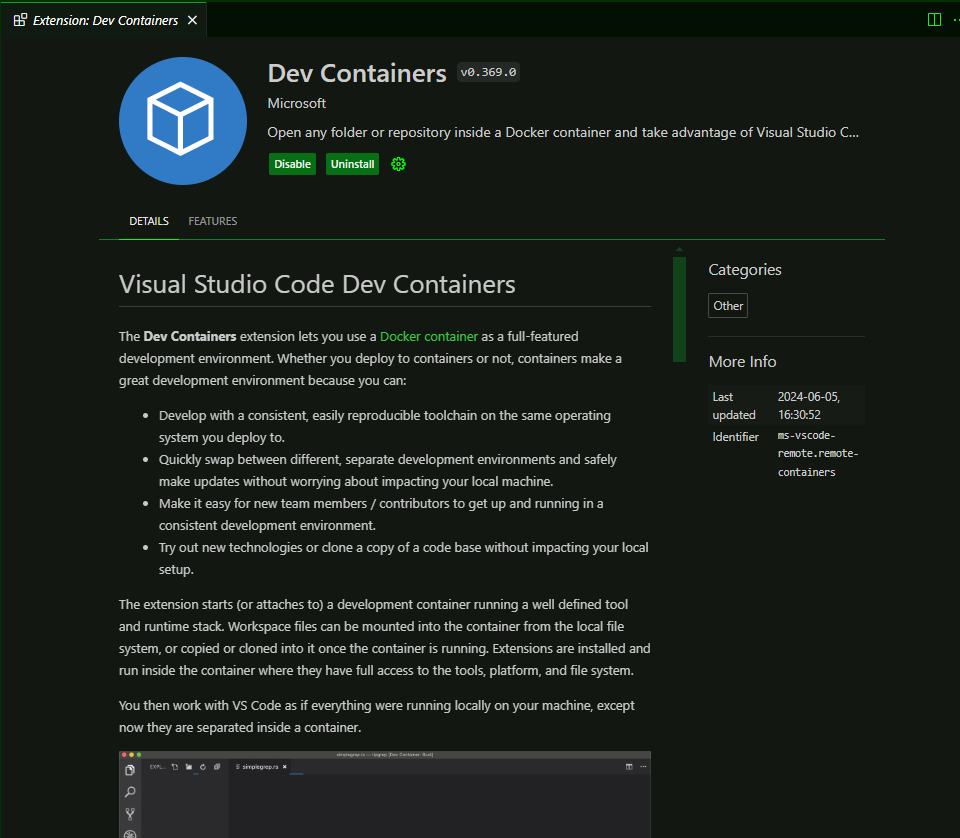
Task: Close the Extension: Dev Containers tab
Action: [192, 20]
